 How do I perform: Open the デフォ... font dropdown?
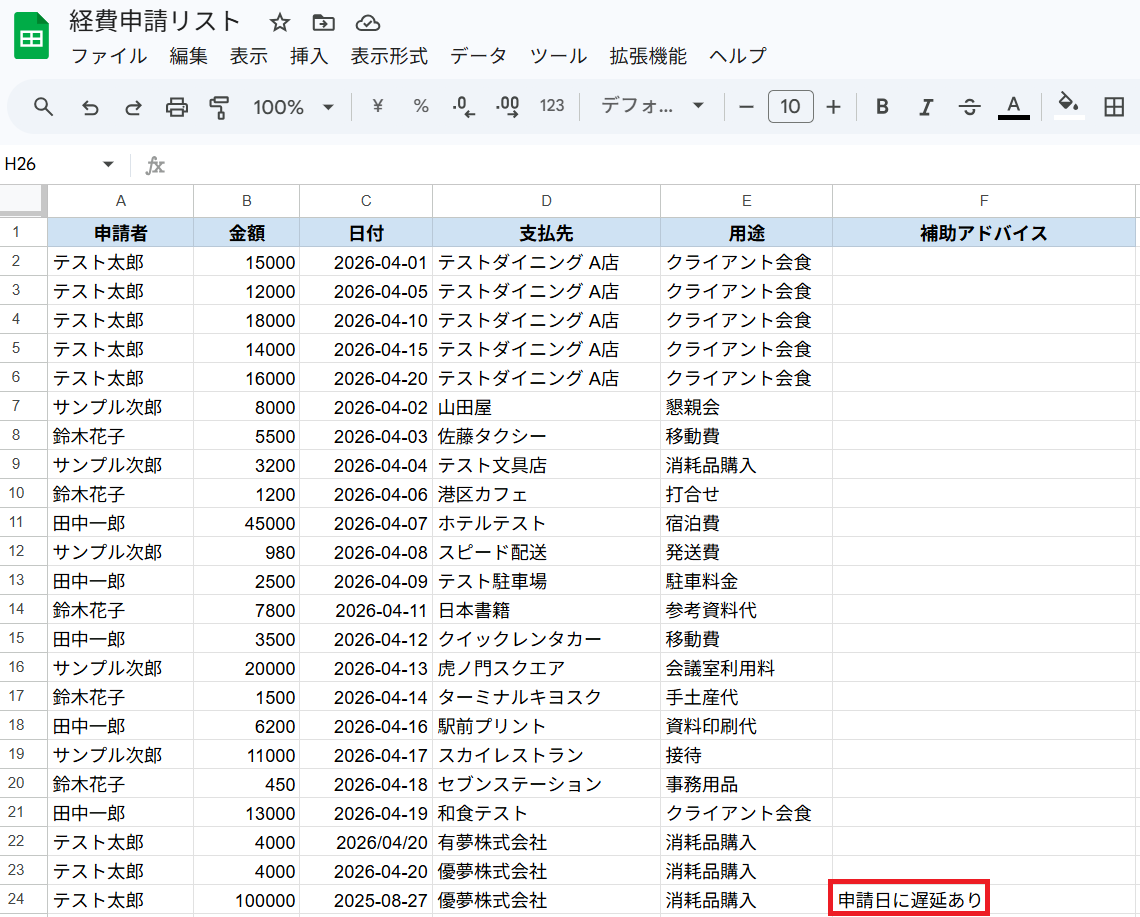[x=652, y=106]
